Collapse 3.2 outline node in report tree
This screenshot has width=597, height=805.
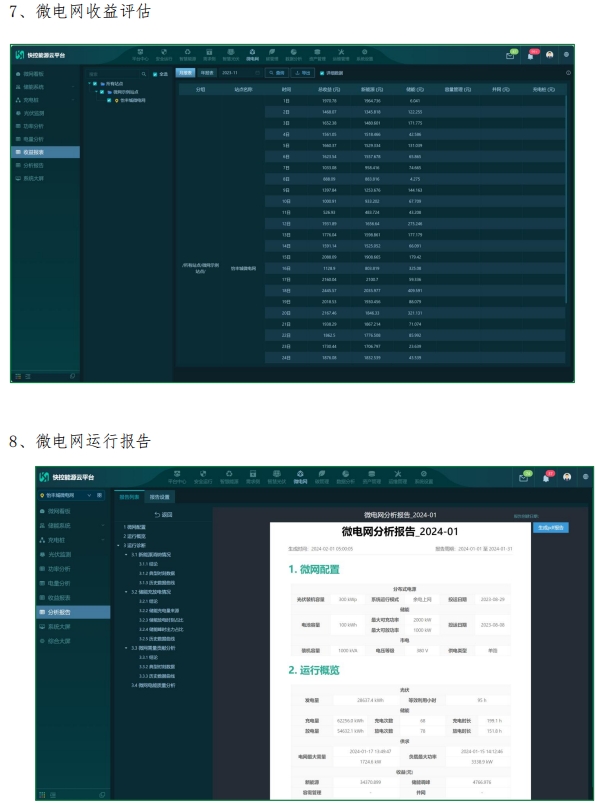pyautogui.click(x=126, y=592)
